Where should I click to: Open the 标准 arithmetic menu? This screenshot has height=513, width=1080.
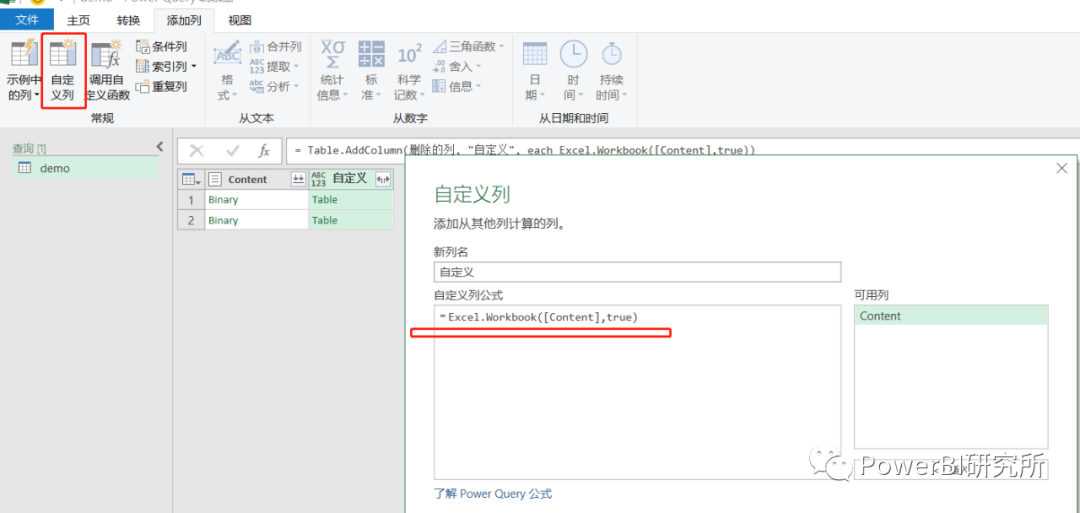[x=371, y=70]
